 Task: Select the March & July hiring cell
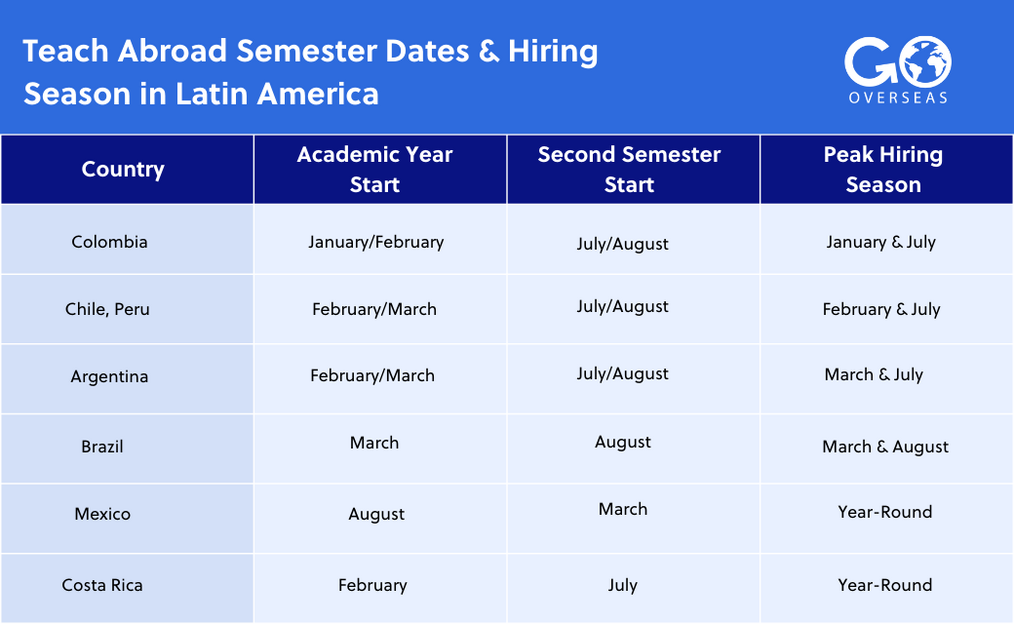click(874, 375)
